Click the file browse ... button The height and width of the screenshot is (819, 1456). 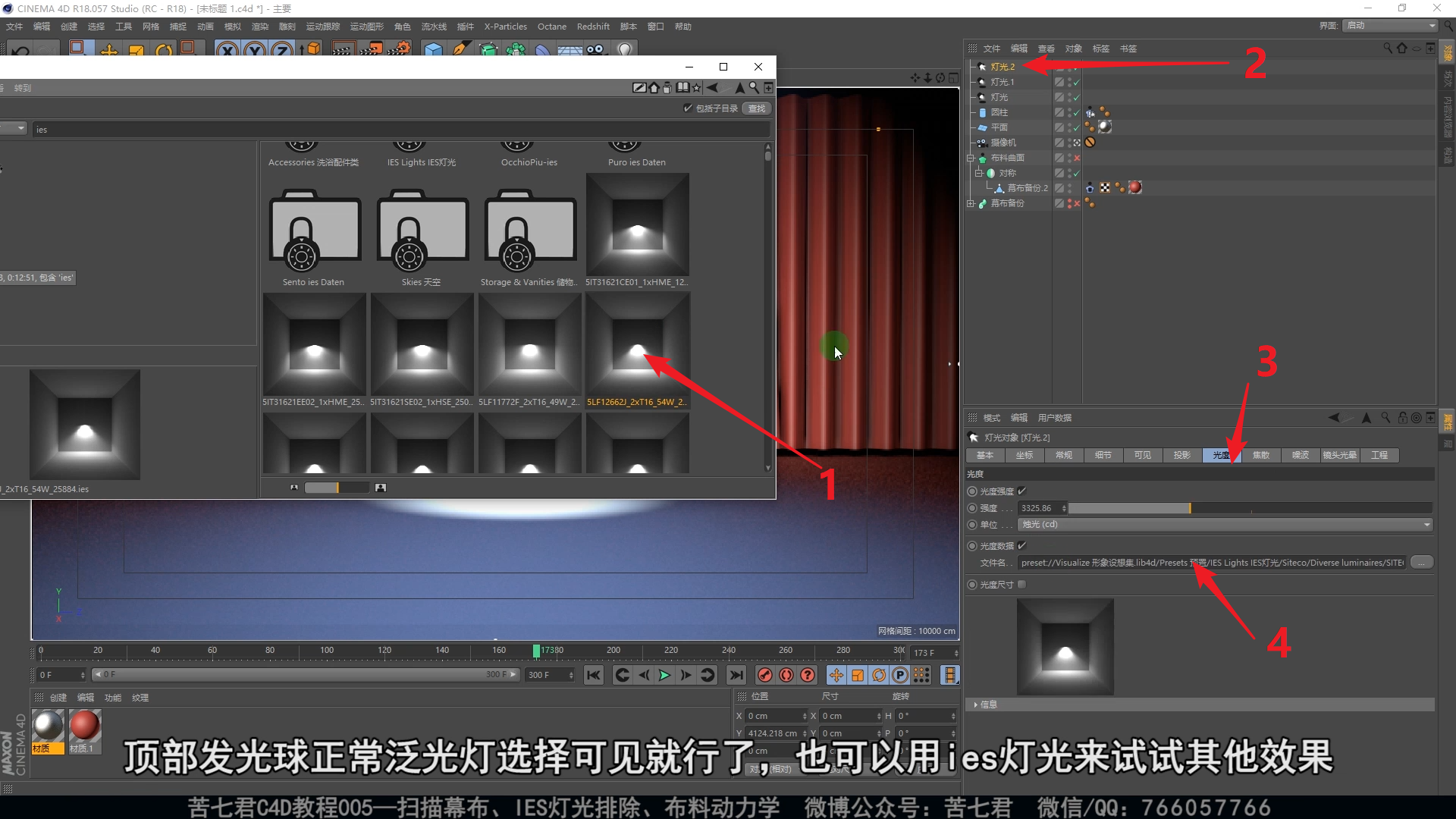pyautogui.click(x=1422, y=563)
